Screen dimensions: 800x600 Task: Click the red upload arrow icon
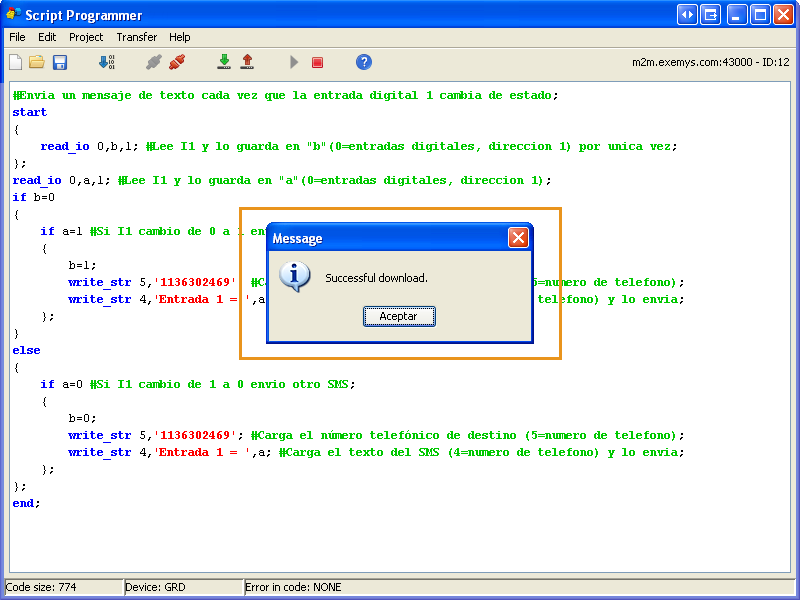(x=247, y=62)
